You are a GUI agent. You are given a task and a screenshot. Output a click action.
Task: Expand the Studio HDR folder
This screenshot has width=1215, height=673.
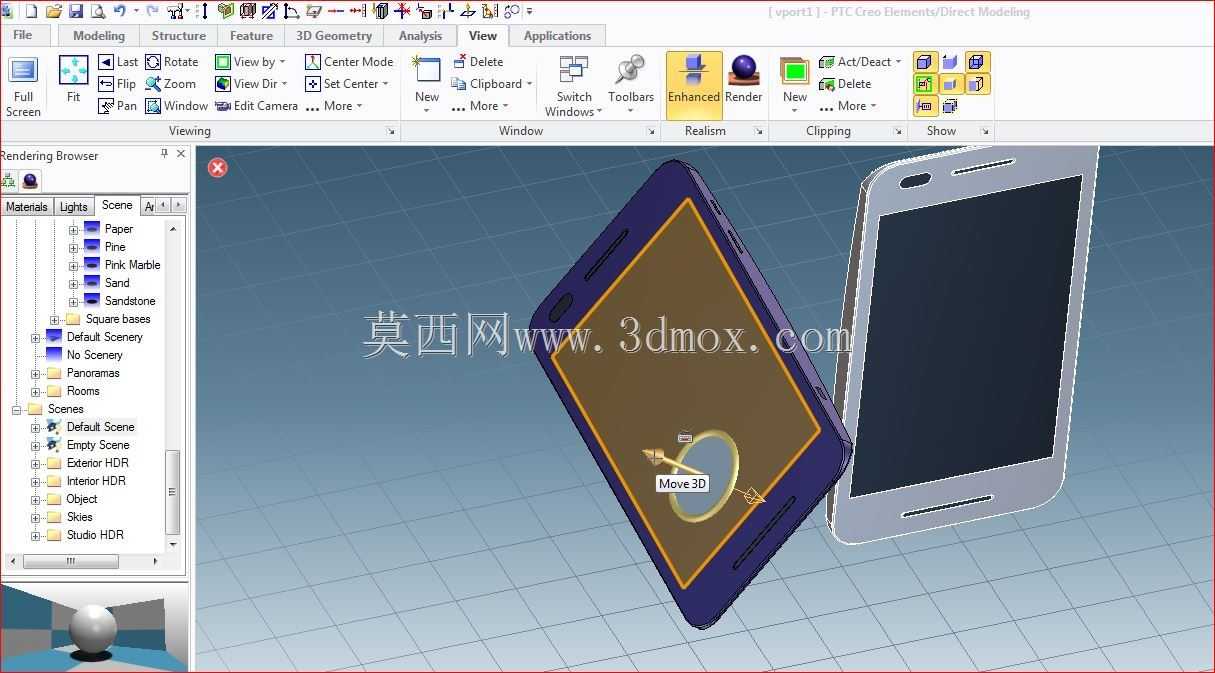click(x=36, y=536)
